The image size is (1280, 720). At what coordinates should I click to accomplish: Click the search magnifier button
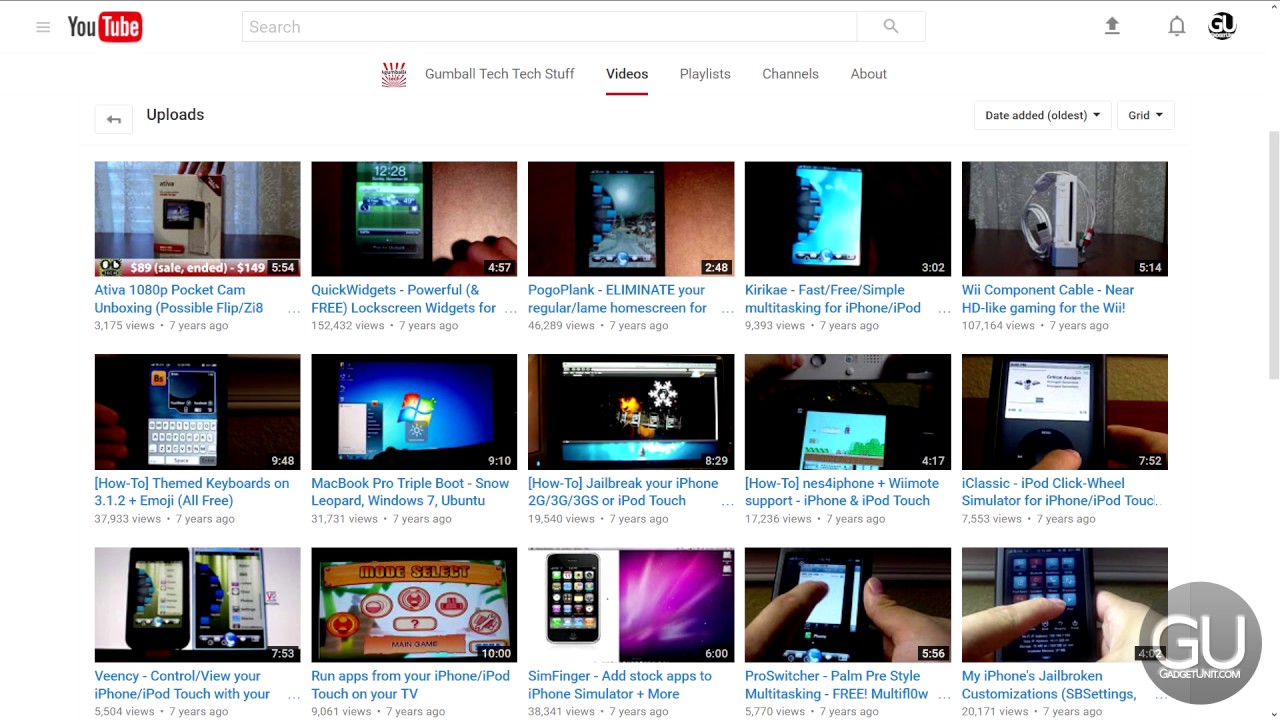[x=891, y=27]
